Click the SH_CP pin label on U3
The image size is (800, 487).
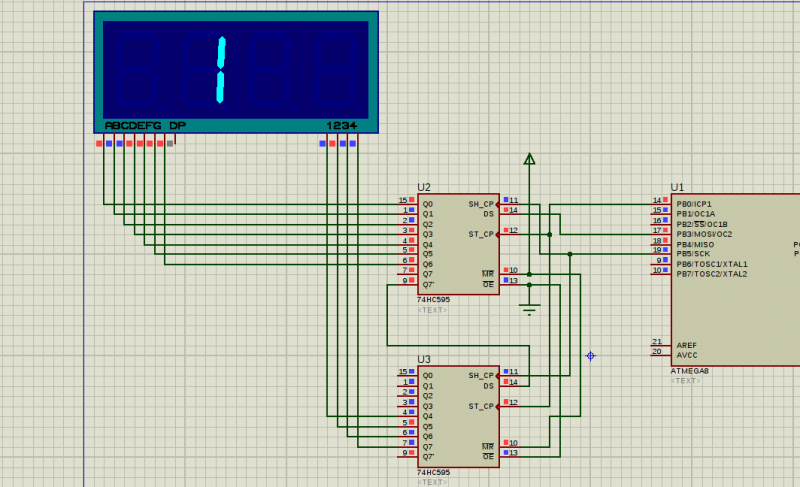click(x=481, y=376)
